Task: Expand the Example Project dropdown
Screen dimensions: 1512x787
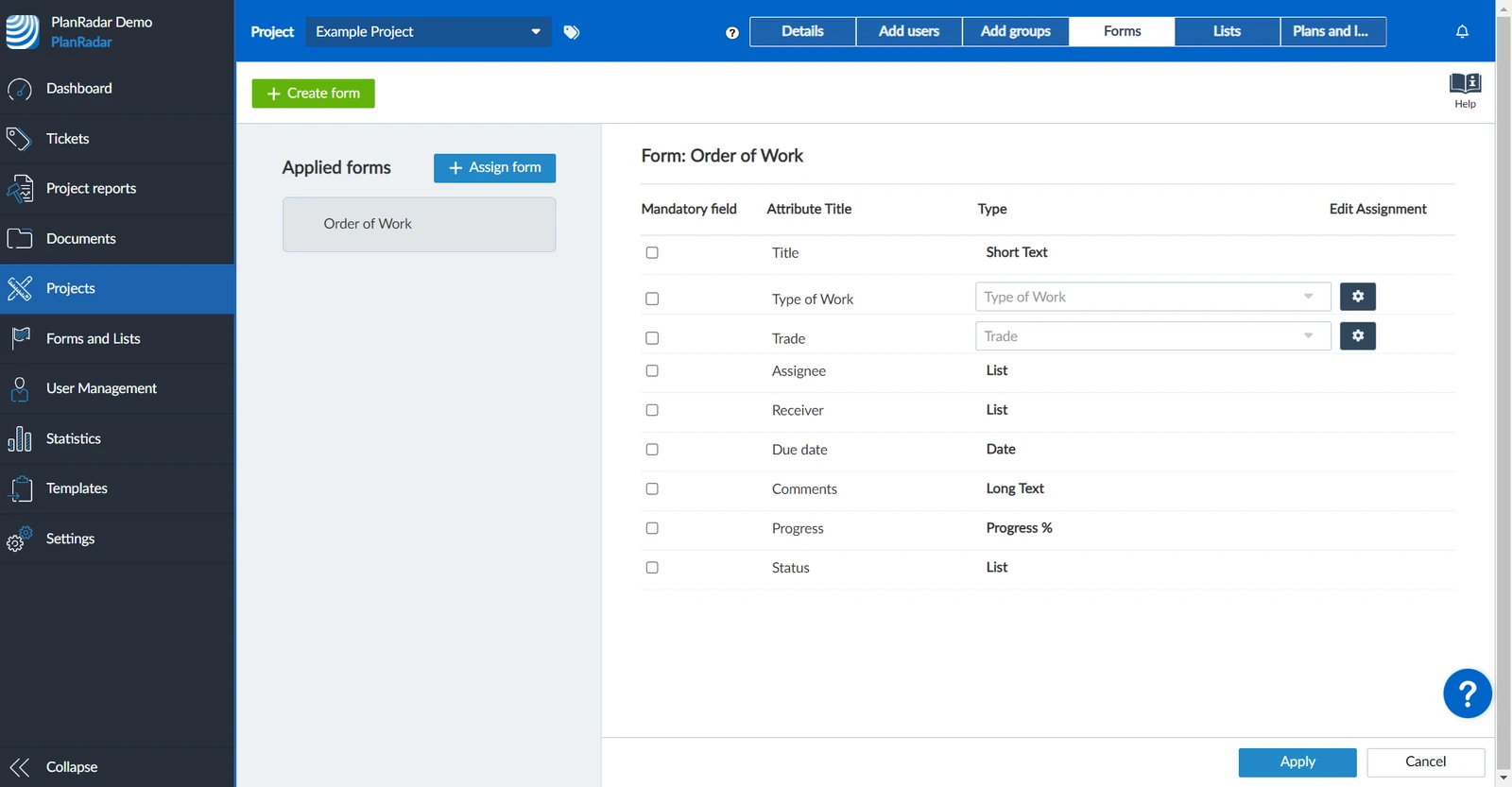Action: [428, 31]
